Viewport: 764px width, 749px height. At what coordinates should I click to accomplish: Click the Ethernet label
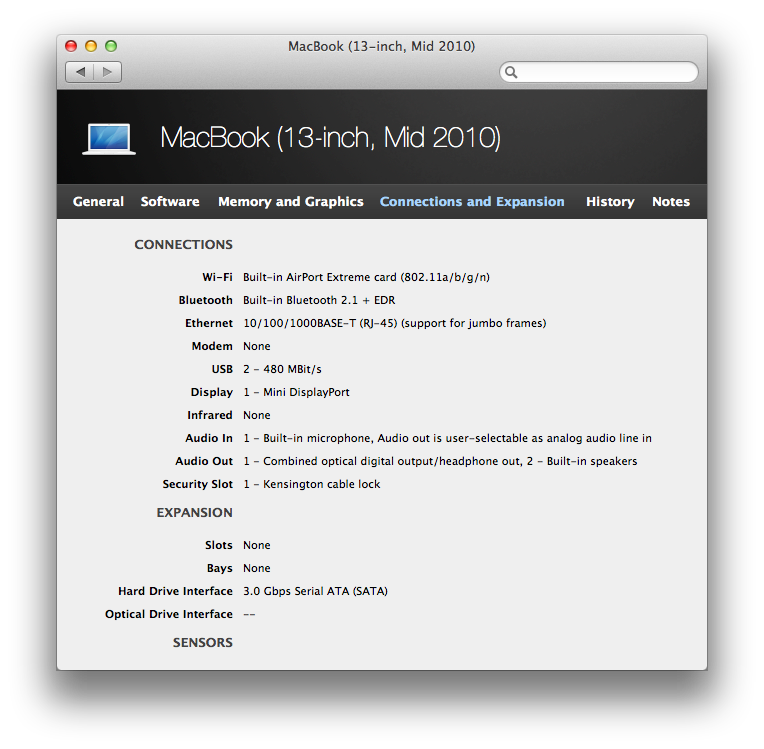click(209, 323)
